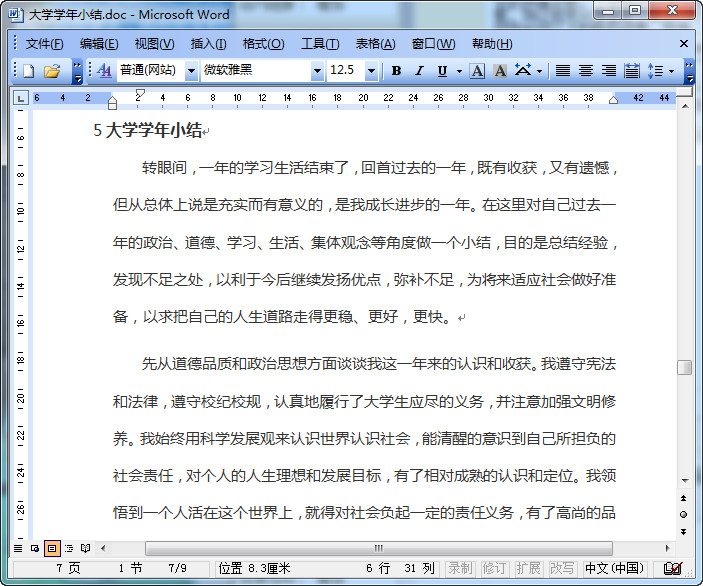The height and width of the screenshot is (586, 703).
Task: Open the 格式(O) menu
Action: click(263, 44)
